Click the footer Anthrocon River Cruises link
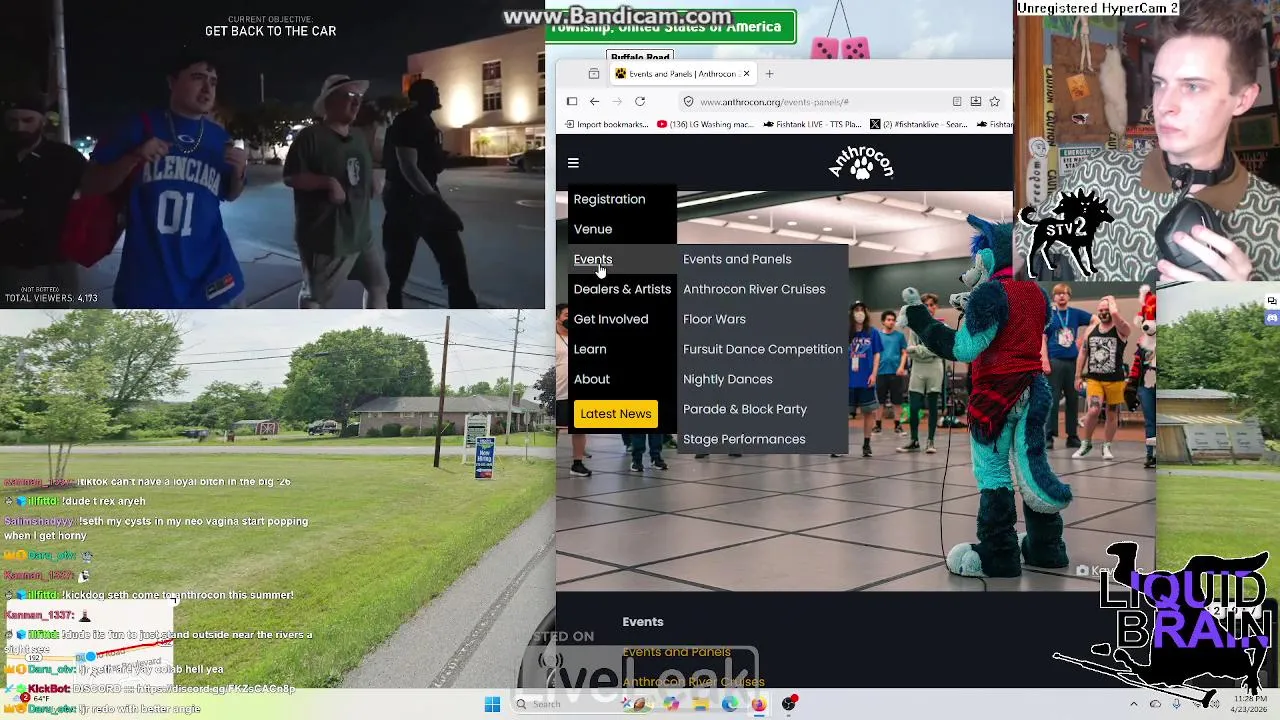Image resolution: width=1280 pixels, height=720 pixels. 693,682
